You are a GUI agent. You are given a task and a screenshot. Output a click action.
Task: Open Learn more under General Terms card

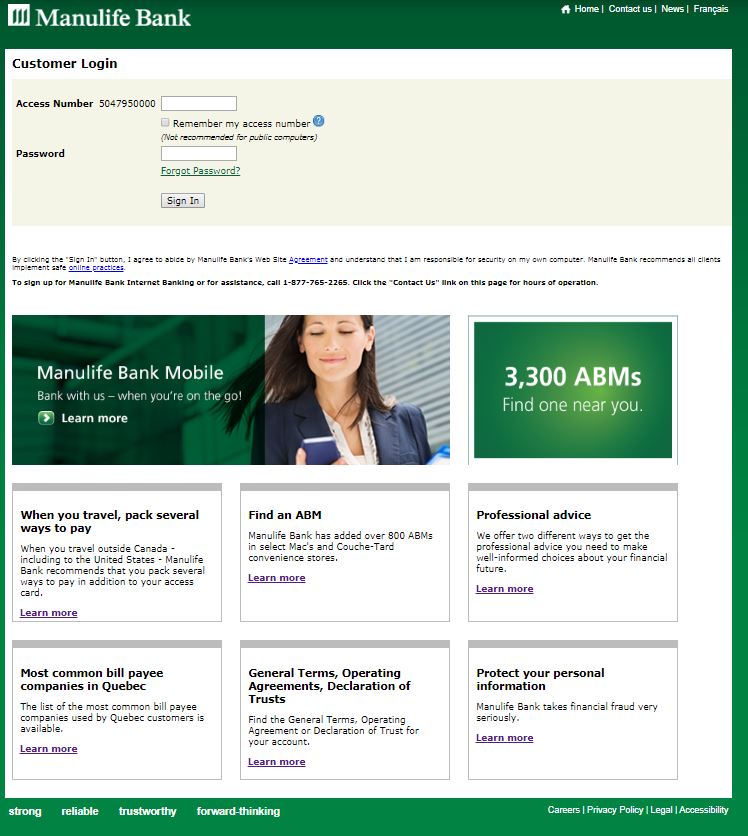(x=277, y=761)
